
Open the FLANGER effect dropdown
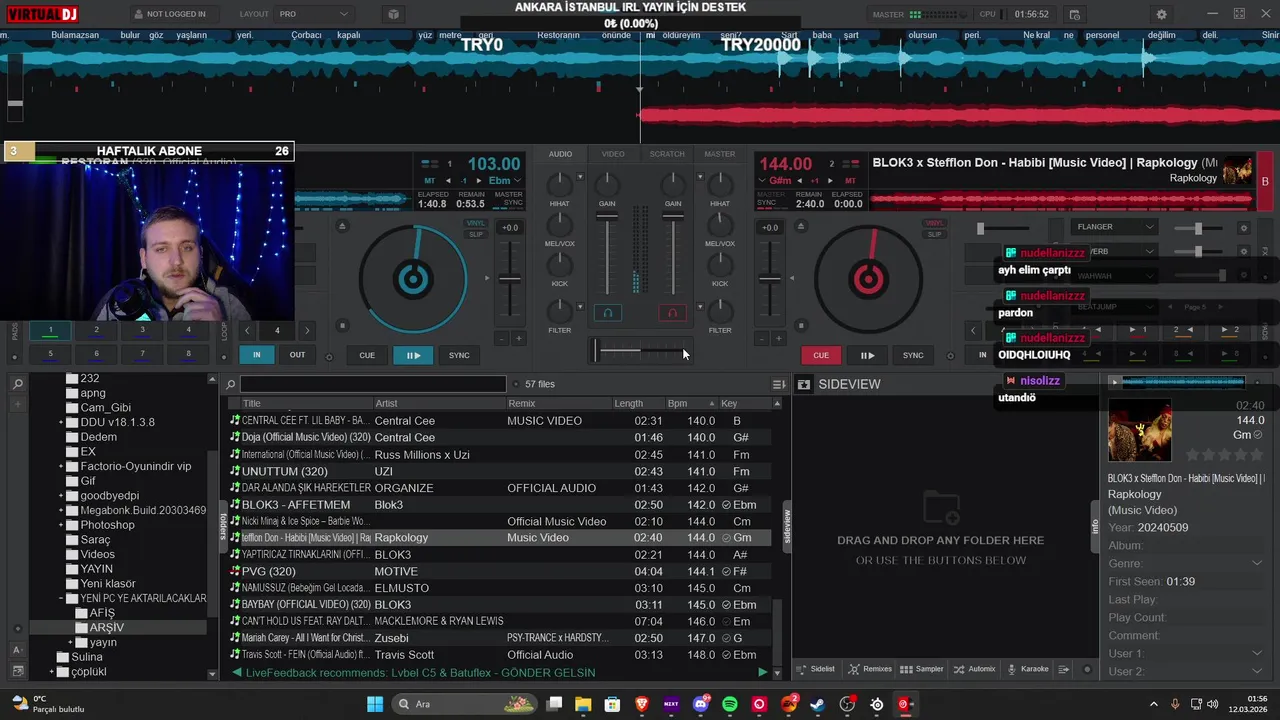click(1114, 227)
